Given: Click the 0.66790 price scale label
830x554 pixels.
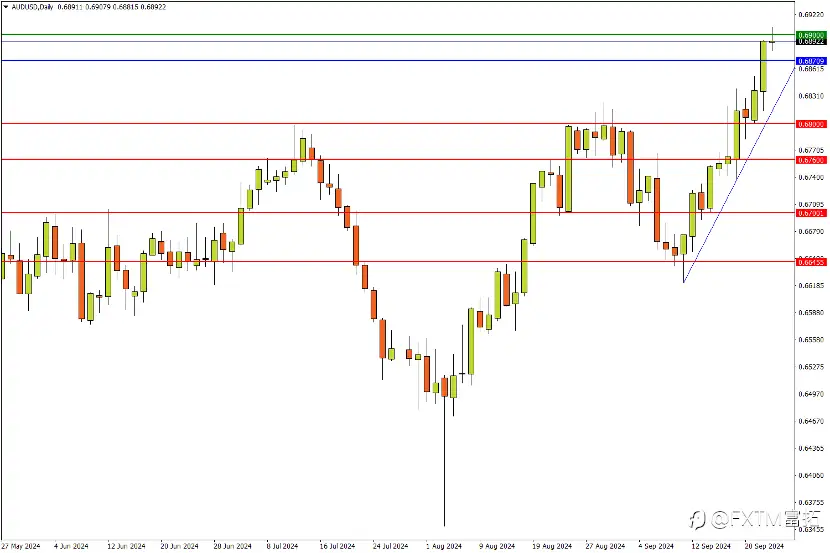Looking at the screenshot, I should [x=811, y=231].
